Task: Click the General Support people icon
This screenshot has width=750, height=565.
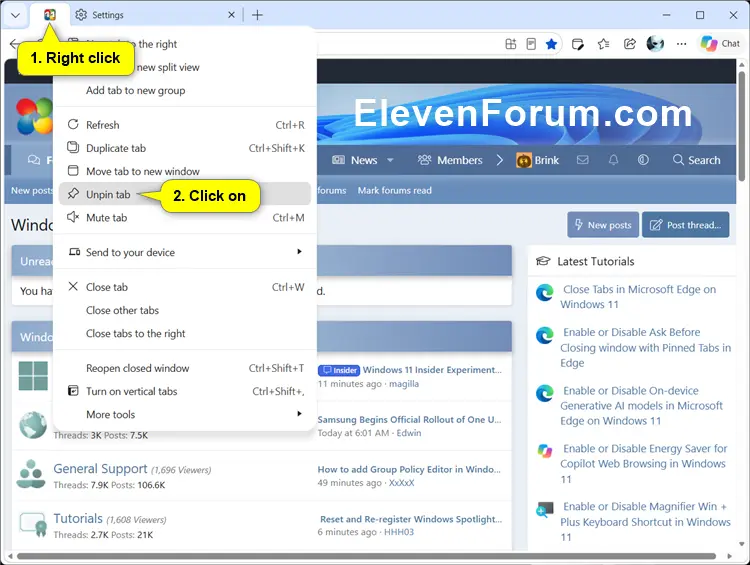Action: [x=31, y=474]
